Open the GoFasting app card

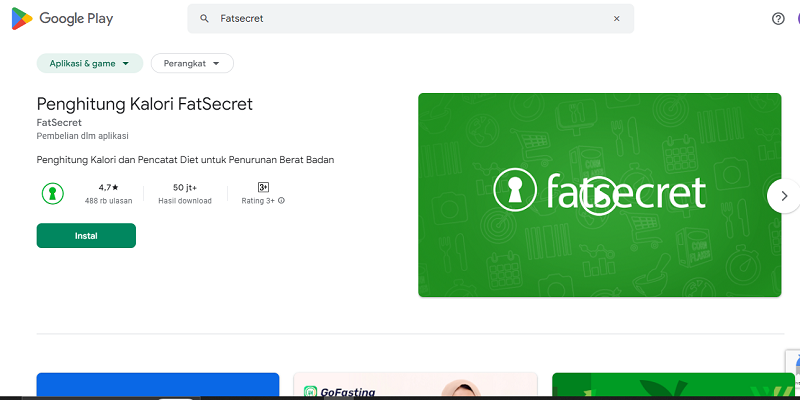[415, 385]
